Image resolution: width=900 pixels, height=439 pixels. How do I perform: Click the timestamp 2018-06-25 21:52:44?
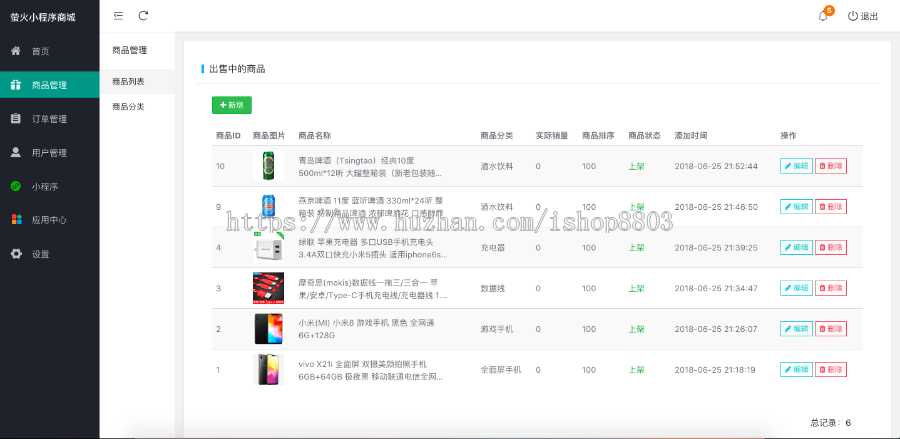pos(716,166)
